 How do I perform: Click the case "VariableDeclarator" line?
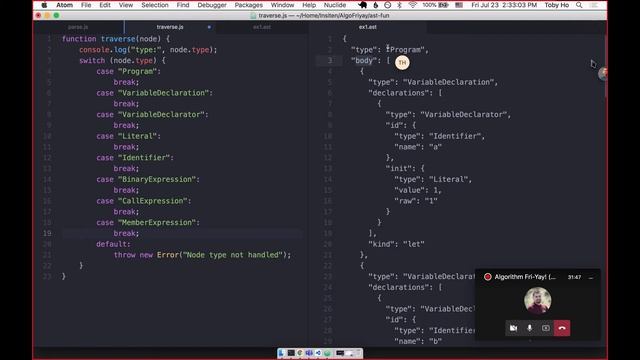pyautogui.click(x=152, y=115)
